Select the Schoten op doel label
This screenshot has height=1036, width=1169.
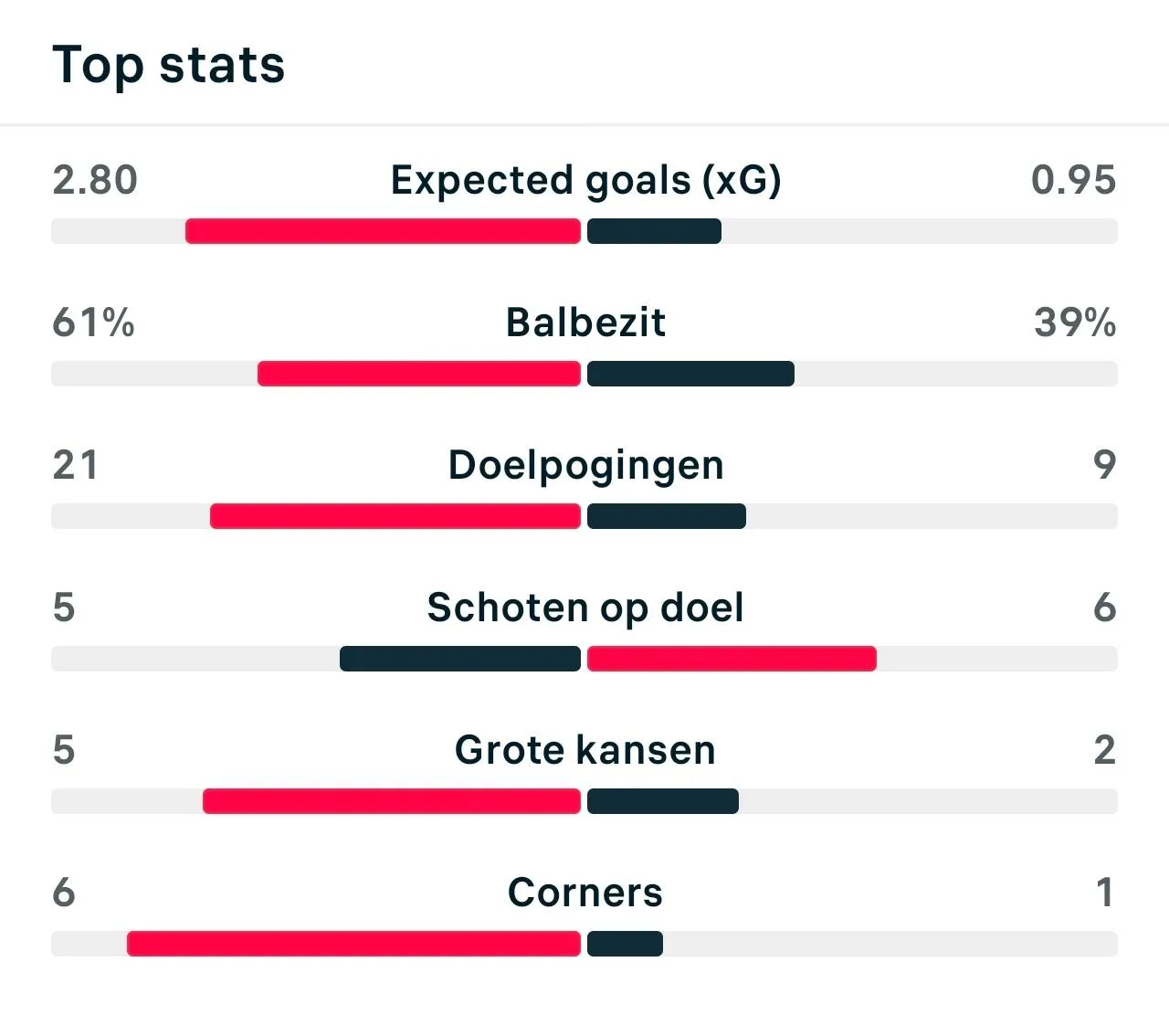coord(585,608)
